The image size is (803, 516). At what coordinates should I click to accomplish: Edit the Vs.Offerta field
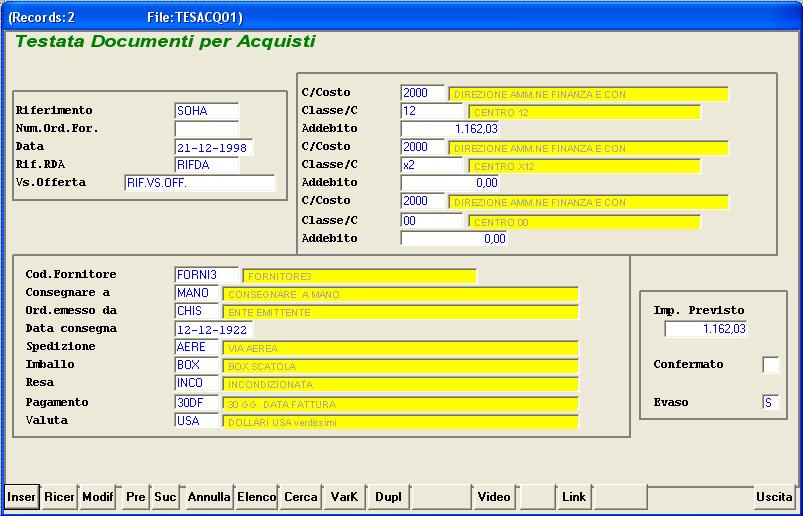coord(200,183)
